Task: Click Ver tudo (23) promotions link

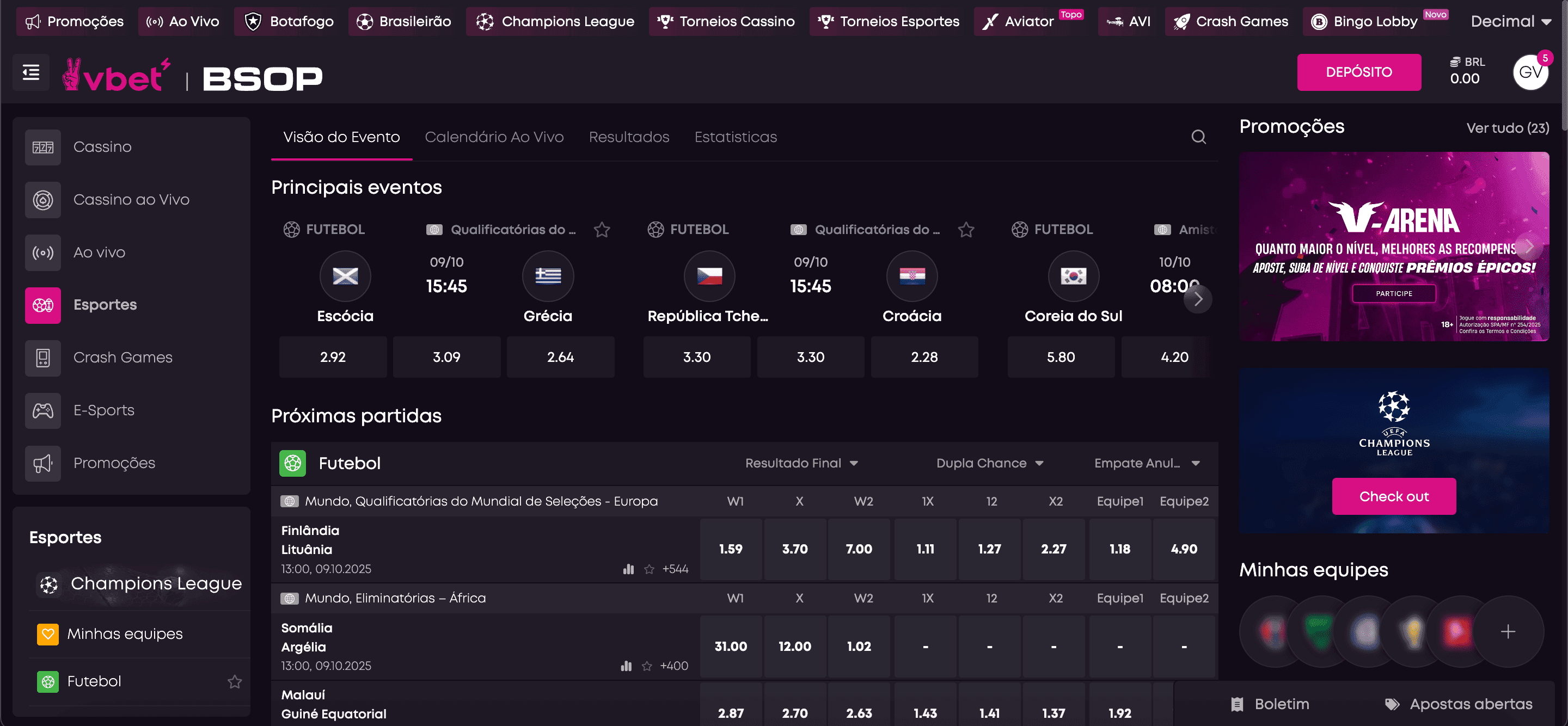Action: (1507, 128)
